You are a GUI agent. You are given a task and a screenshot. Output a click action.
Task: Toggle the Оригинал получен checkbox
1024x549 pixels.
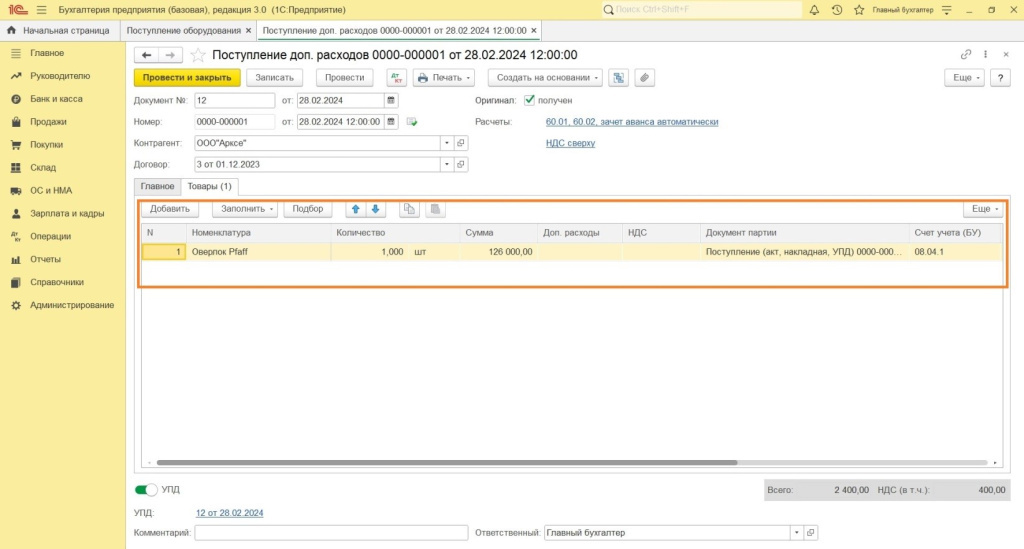(530, 100)
